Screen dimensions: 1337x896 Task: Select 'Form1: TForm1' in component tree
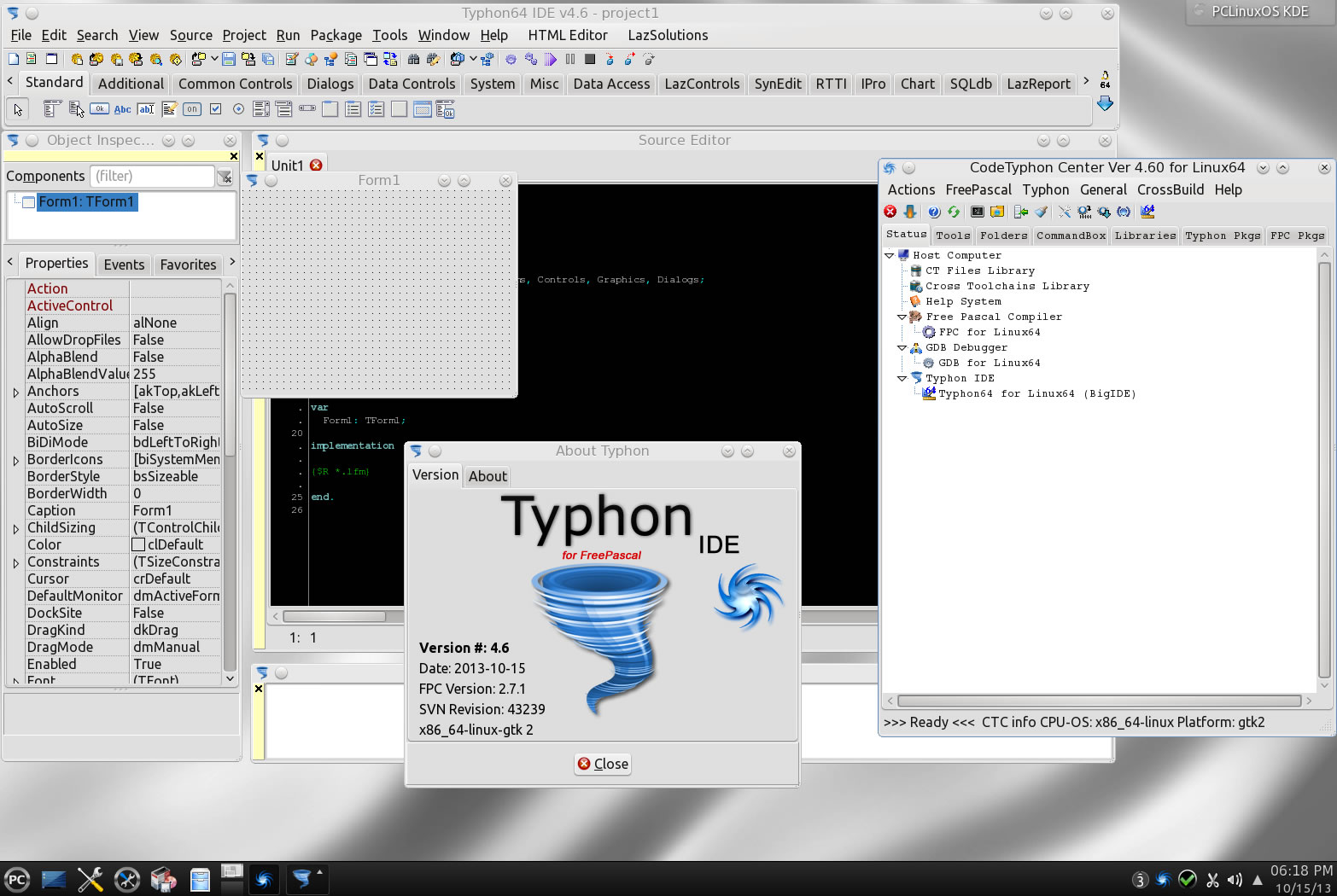(86, 201)
